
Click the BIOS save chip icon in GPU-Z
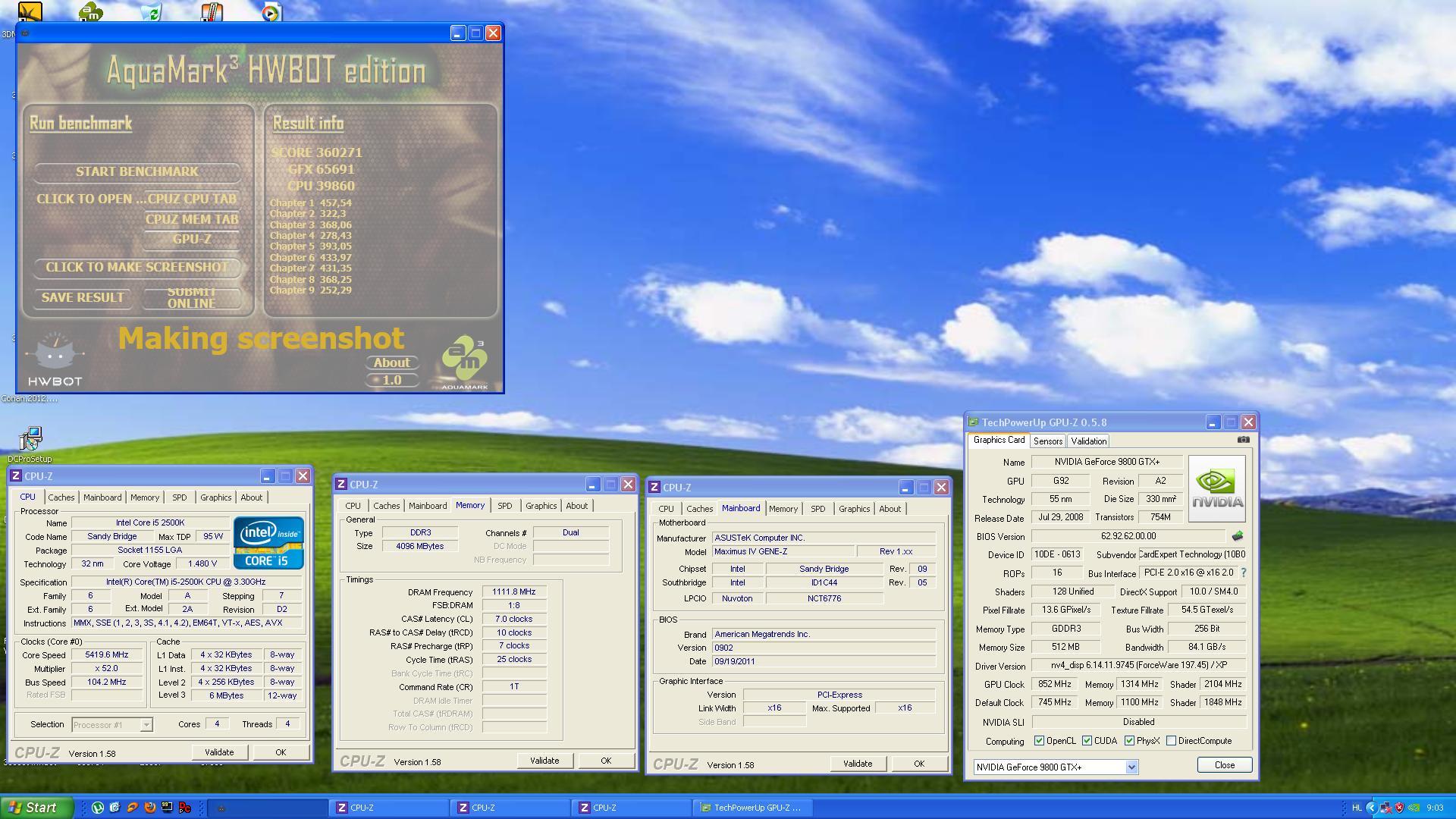coord(1238,536)
